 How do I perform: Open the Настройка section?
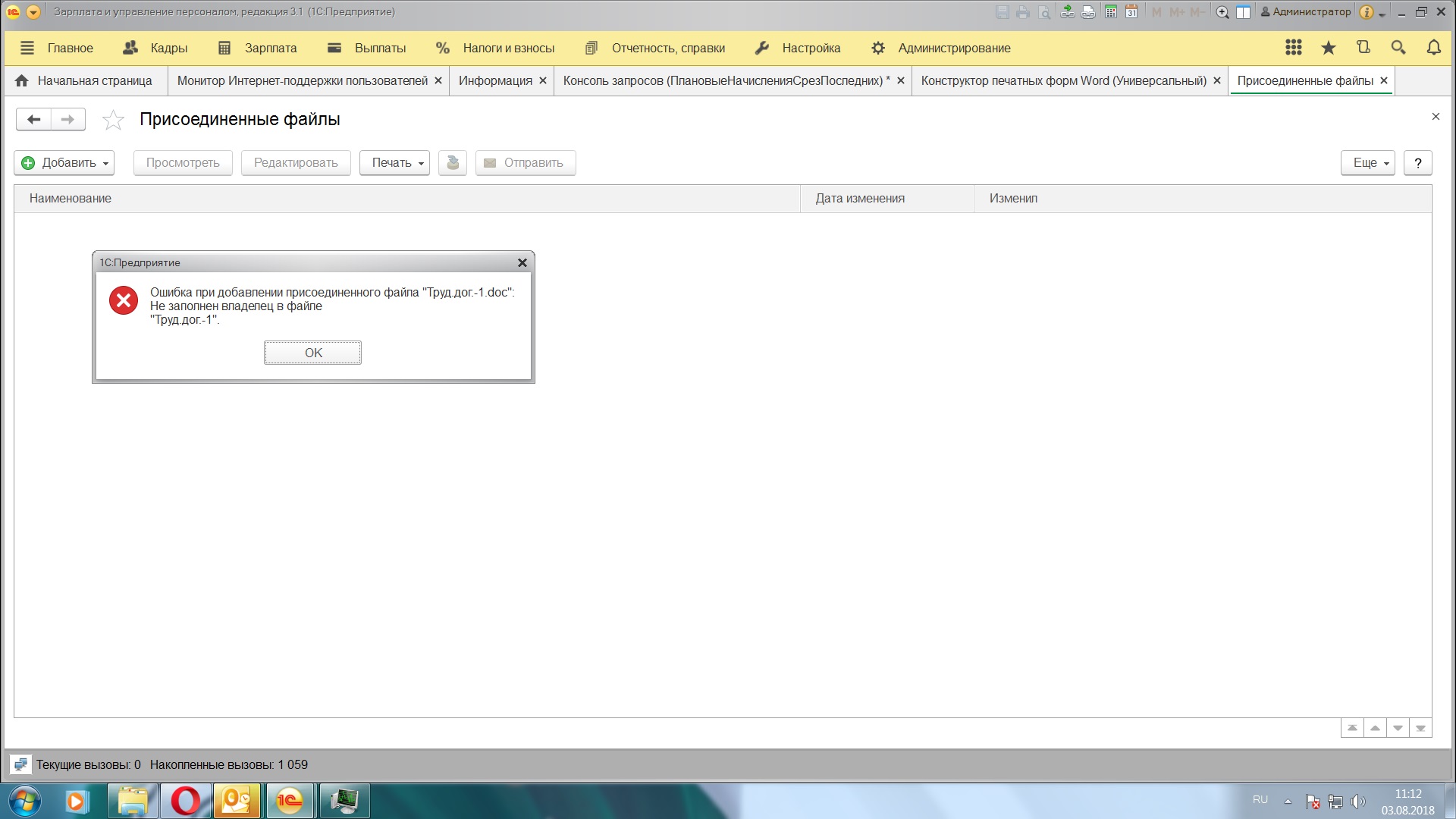pos(798,48)
